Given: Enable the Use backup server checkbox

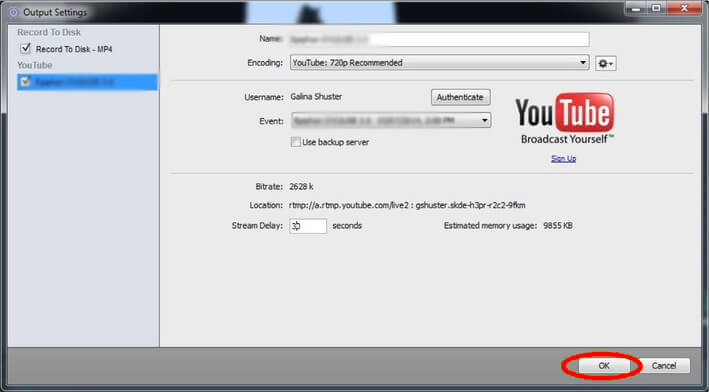Looking at the screenshot, I should [x=296, y=142].
